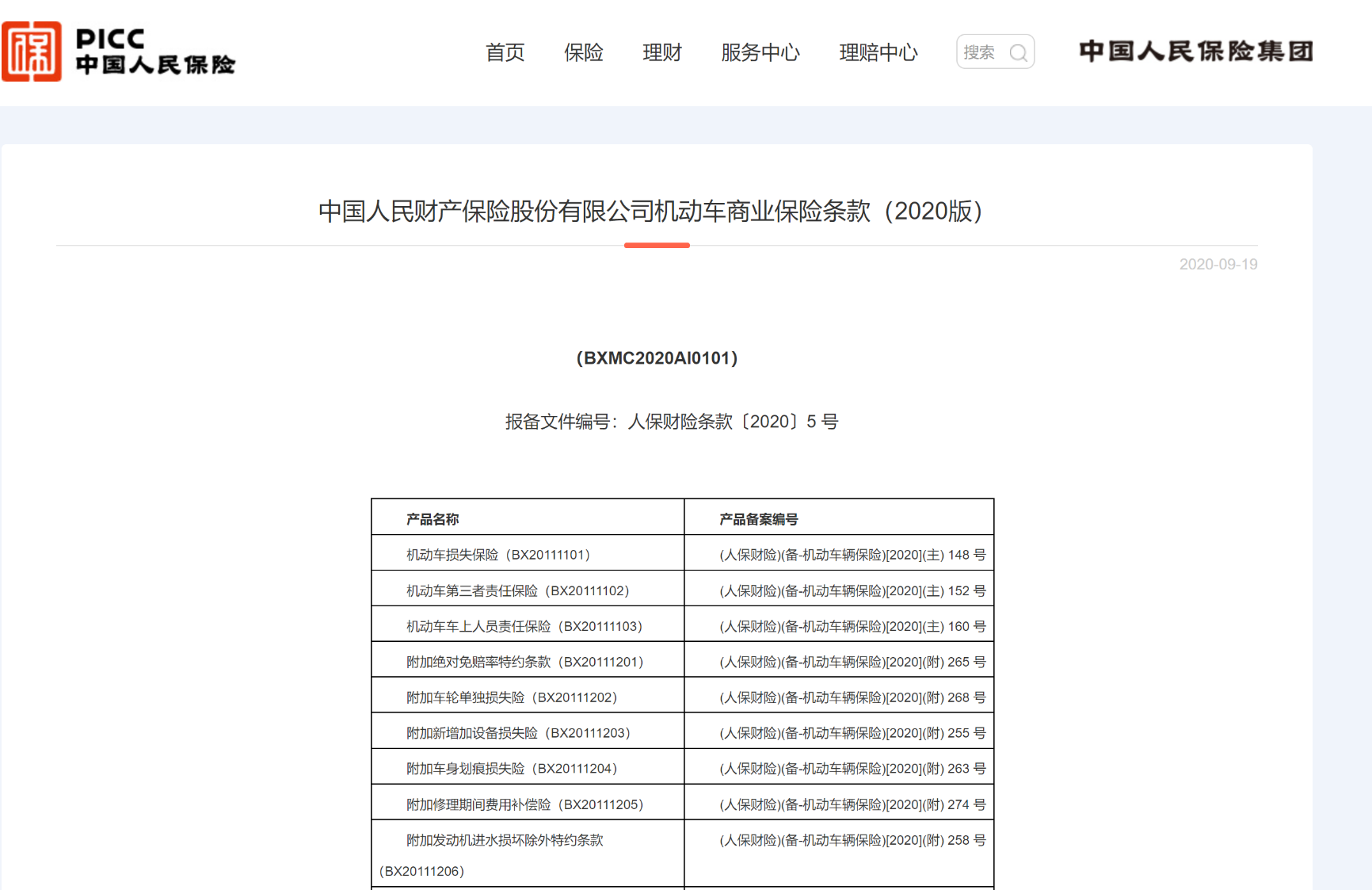Click the filing number ending 265 号
Image resolution: width=1372 pixels, height=890 pixels.
coord(852,662)
